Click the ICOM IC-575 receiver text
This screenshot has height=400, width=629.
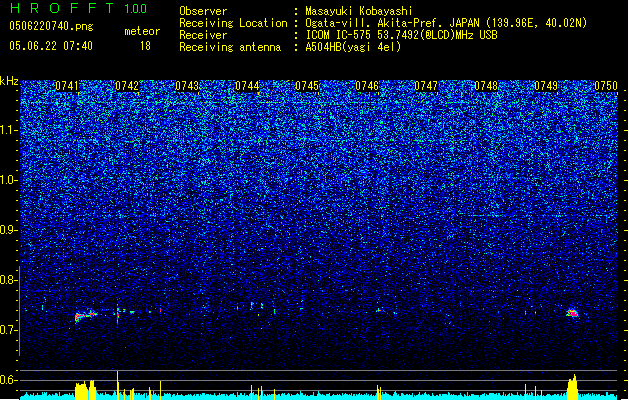point(401,35)
